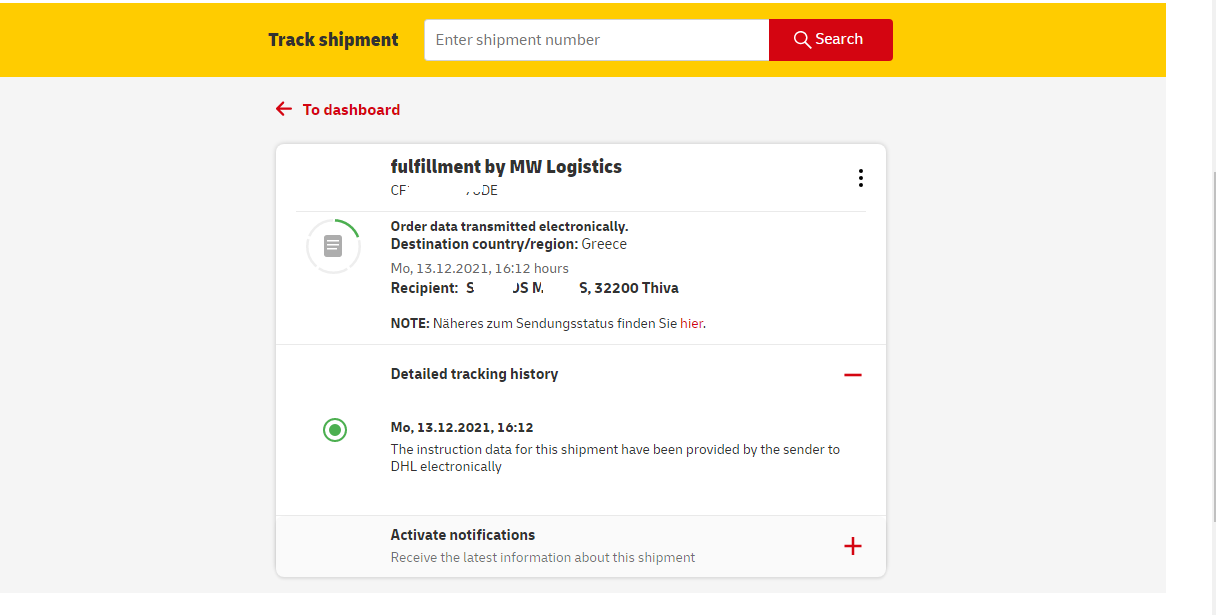Click the instruction data event description text

coord(615,458)
